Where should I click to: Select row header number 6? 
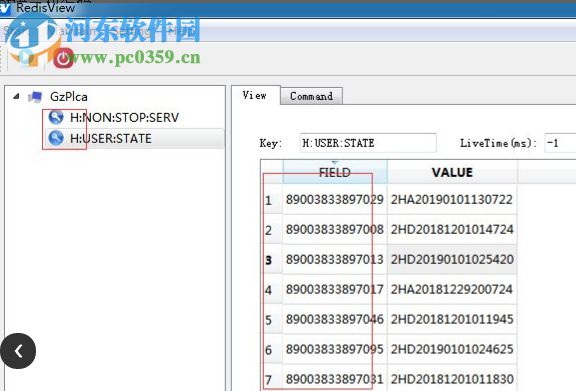(x=271, y=349)
